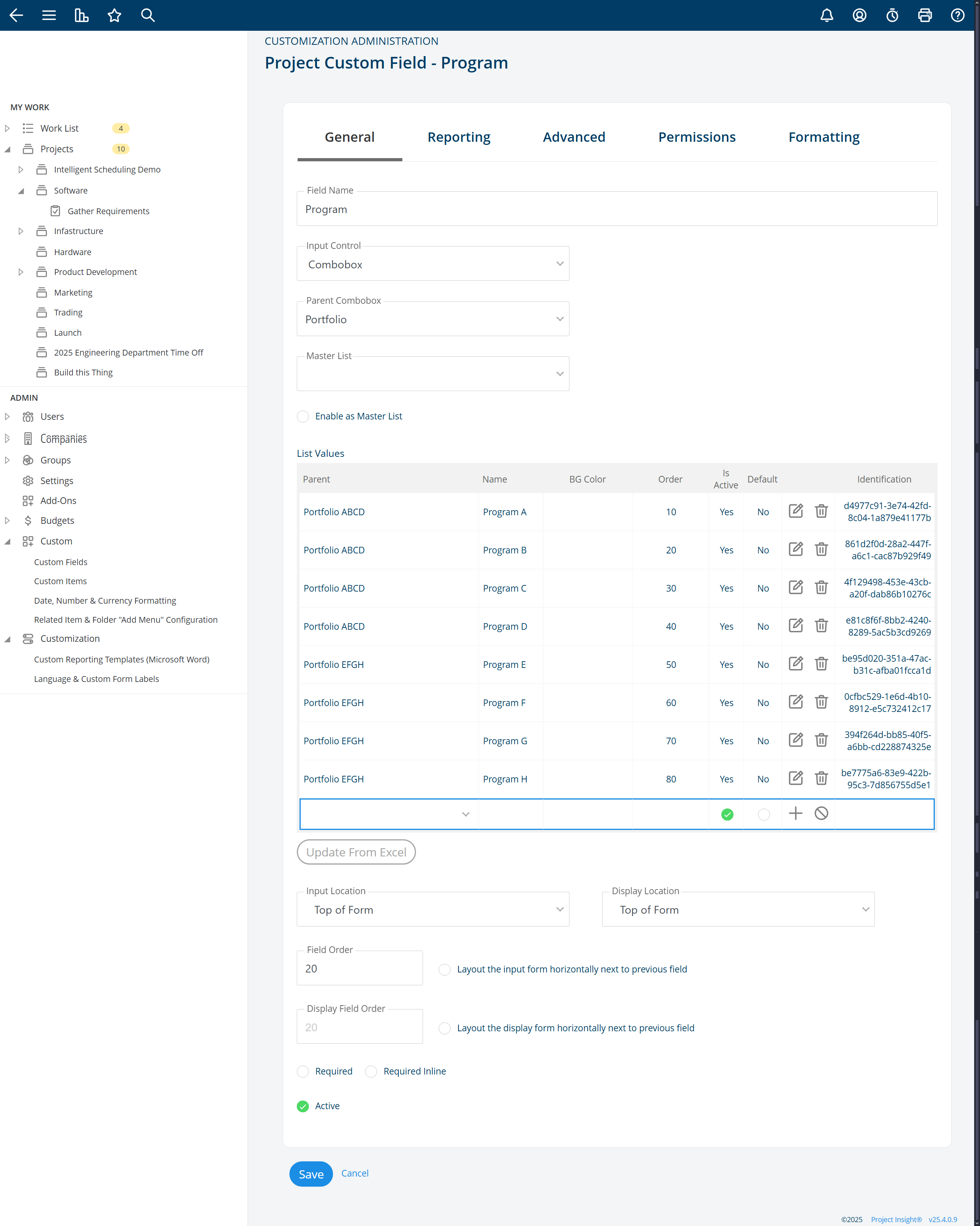Toggle Enable as Master List

(x=303, y=416)
